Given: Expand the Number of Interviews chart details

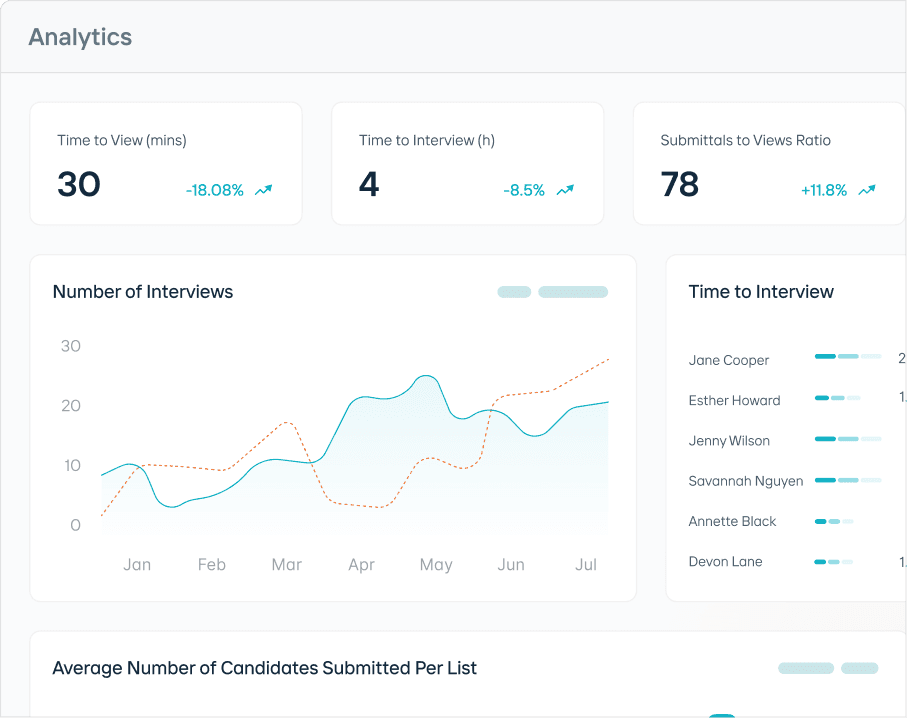Looking at the screenshot, I should [x=142, y=292].
